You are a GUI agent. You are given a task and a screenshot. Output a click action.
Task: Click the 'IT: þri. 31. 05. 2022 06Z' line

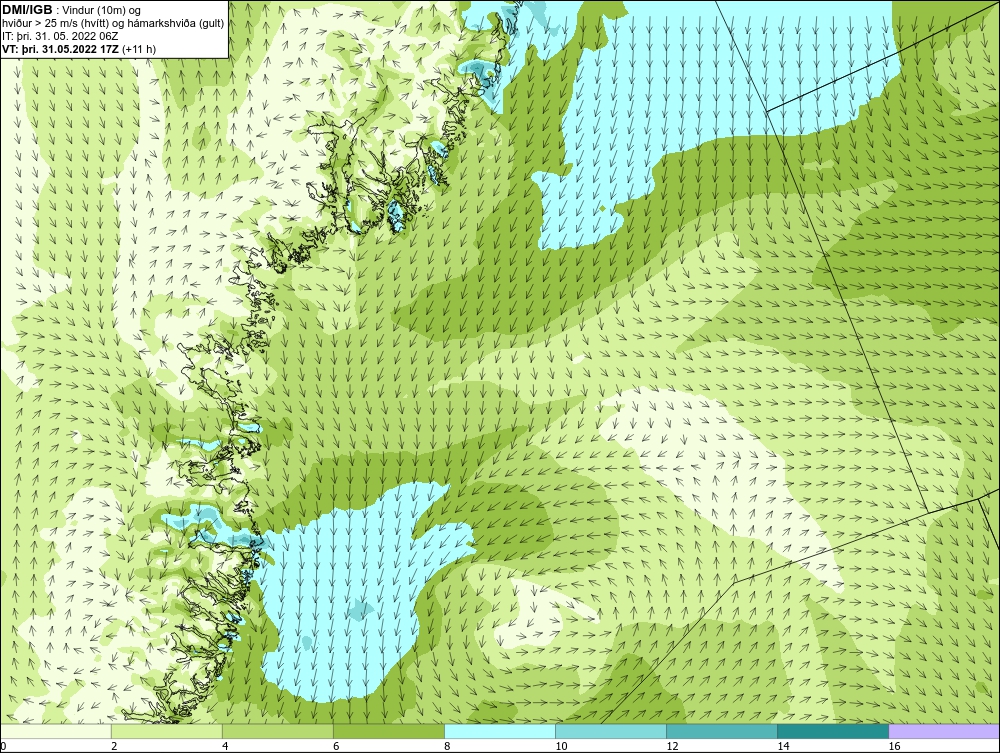tap(60, 36)
